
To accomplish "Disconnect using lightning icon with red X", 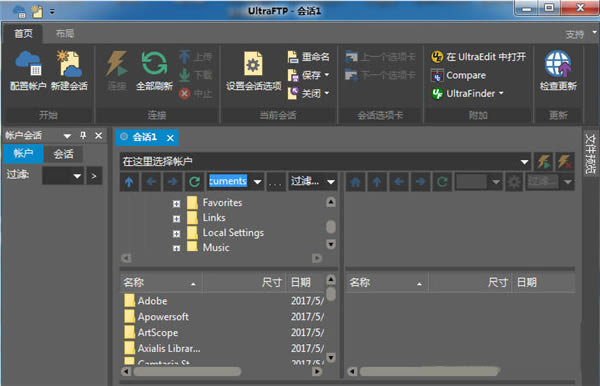I will (x=565, y=161).
